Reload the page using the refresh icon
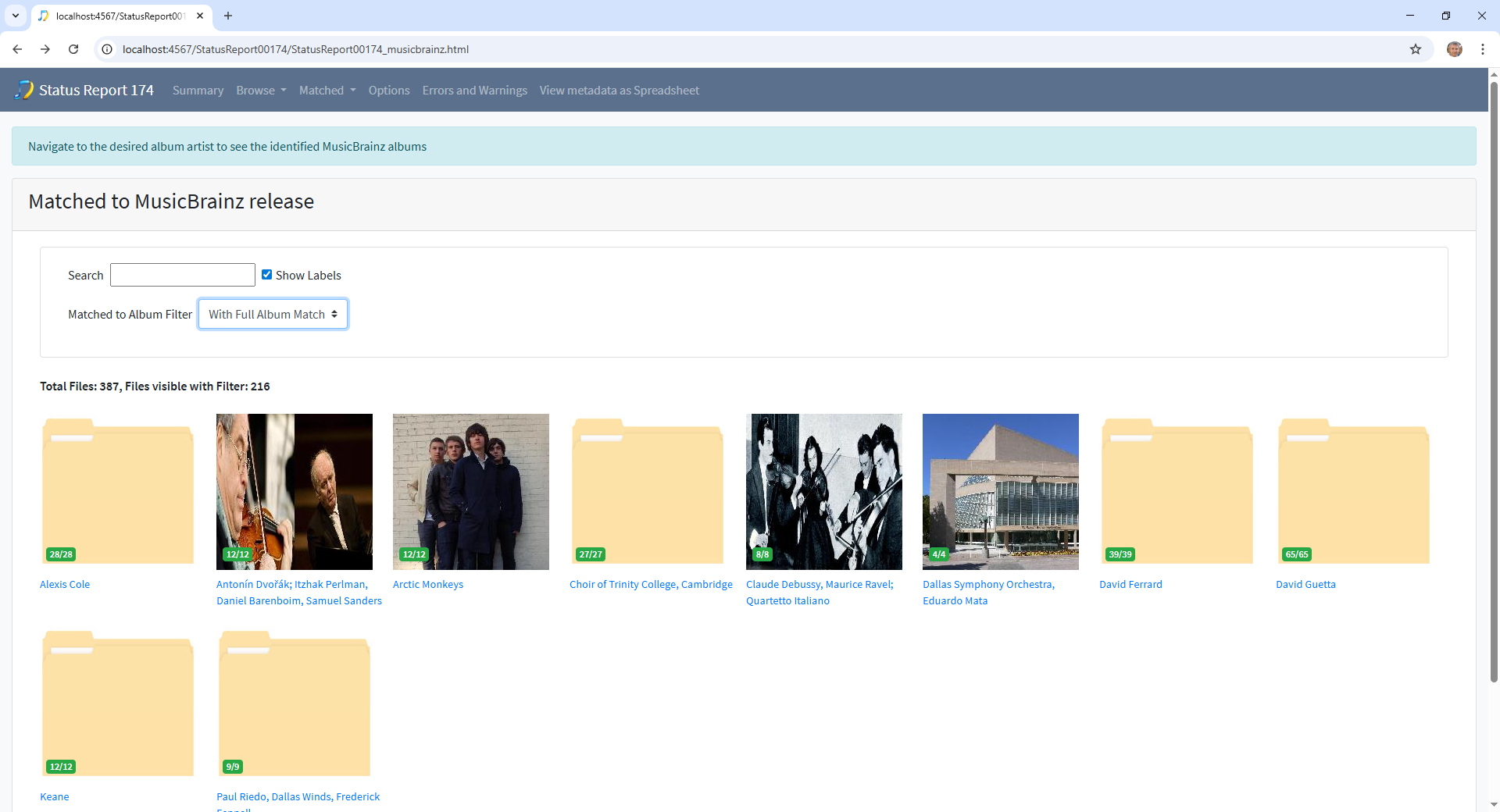This screenshot has height=812, width=1500. [73, 49]
